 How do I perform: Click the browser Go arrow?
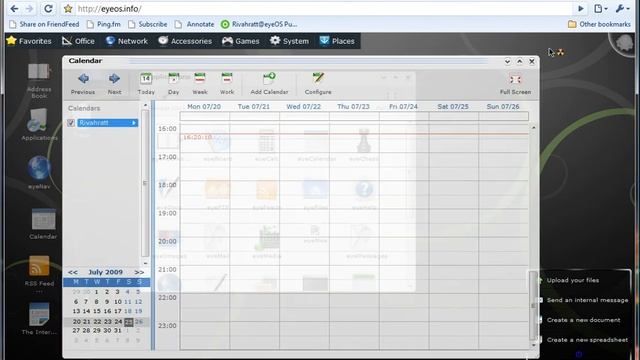pyautogui.click(x=580, y=9)
